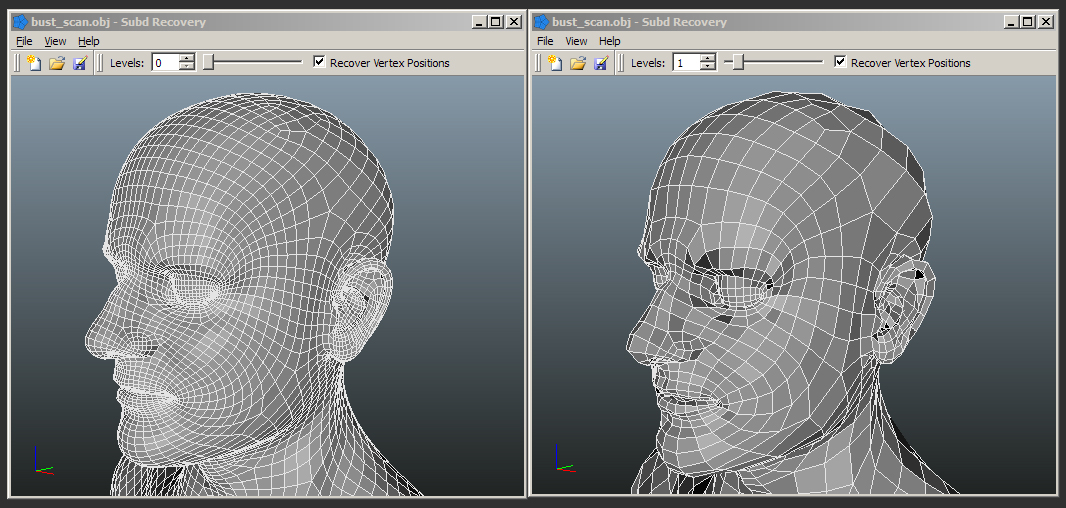Click the New file icon in the right window
This screenshot has width=1066, height=508.
point(555,63)
